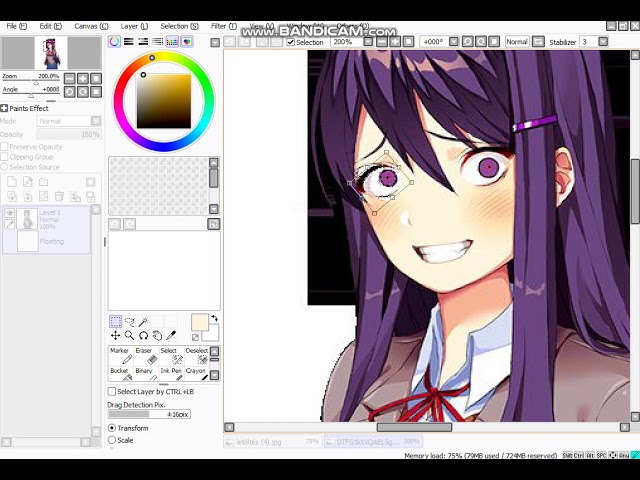Select the Move tool

point(116,336)
